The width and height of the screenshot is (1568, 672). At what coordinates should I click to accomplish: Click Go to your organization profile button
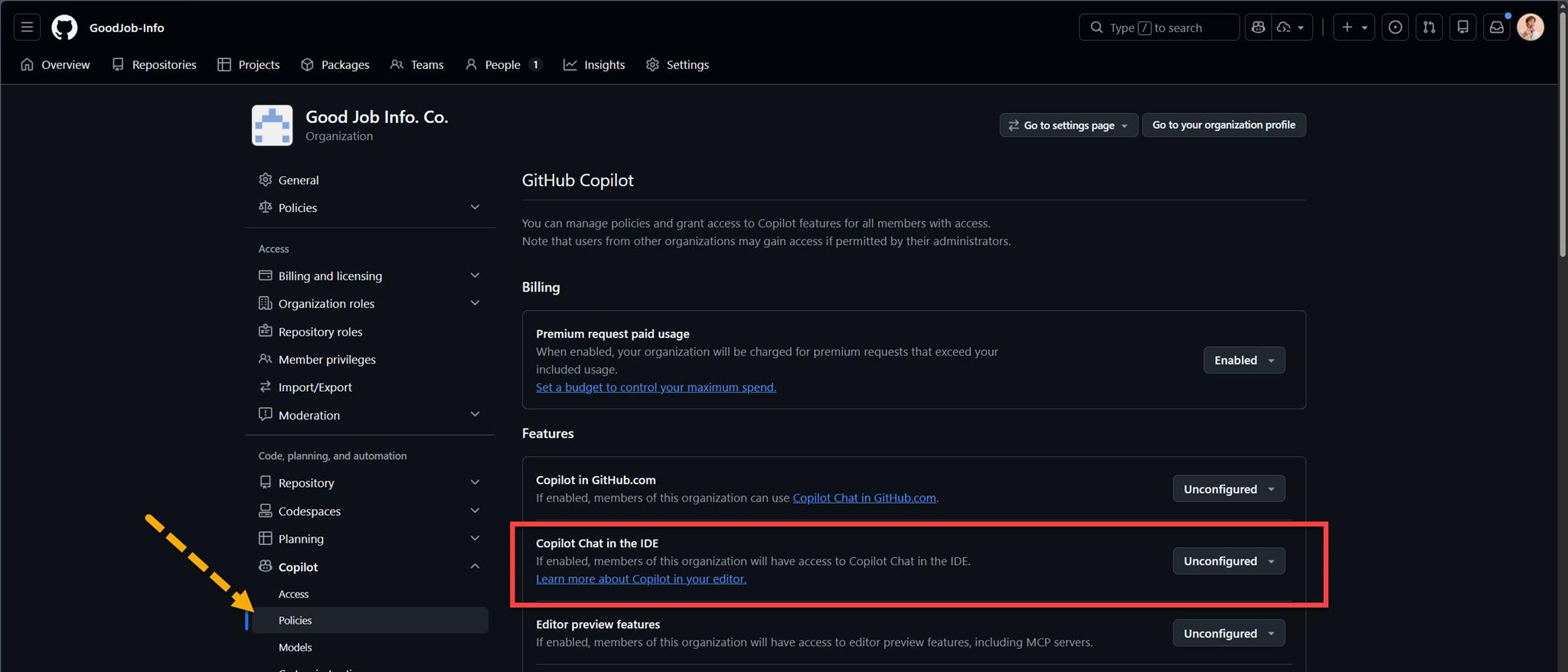point(1223,125)
